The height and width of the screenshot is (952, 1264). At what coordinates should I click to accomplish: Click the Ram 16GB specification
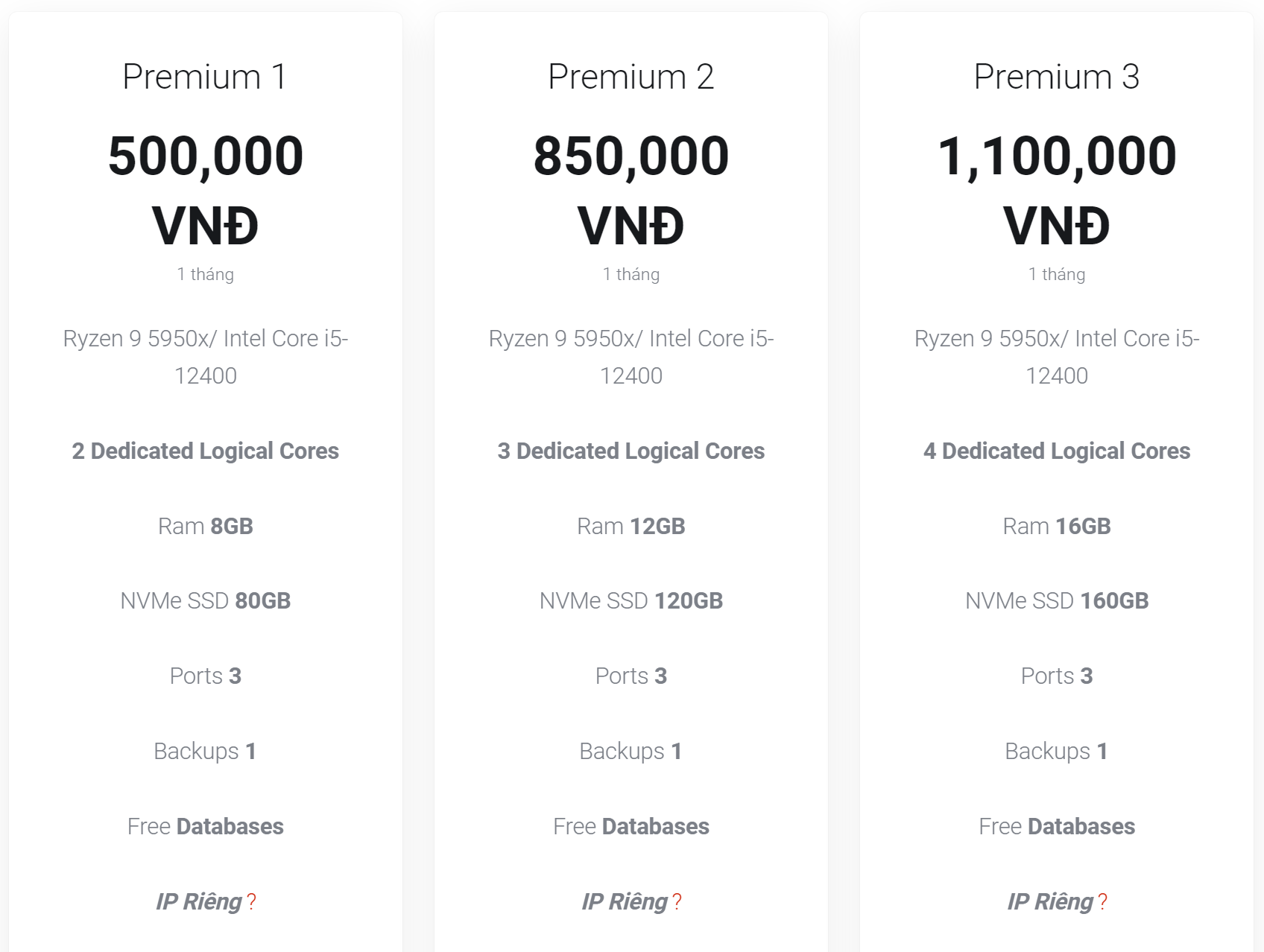1056,527
